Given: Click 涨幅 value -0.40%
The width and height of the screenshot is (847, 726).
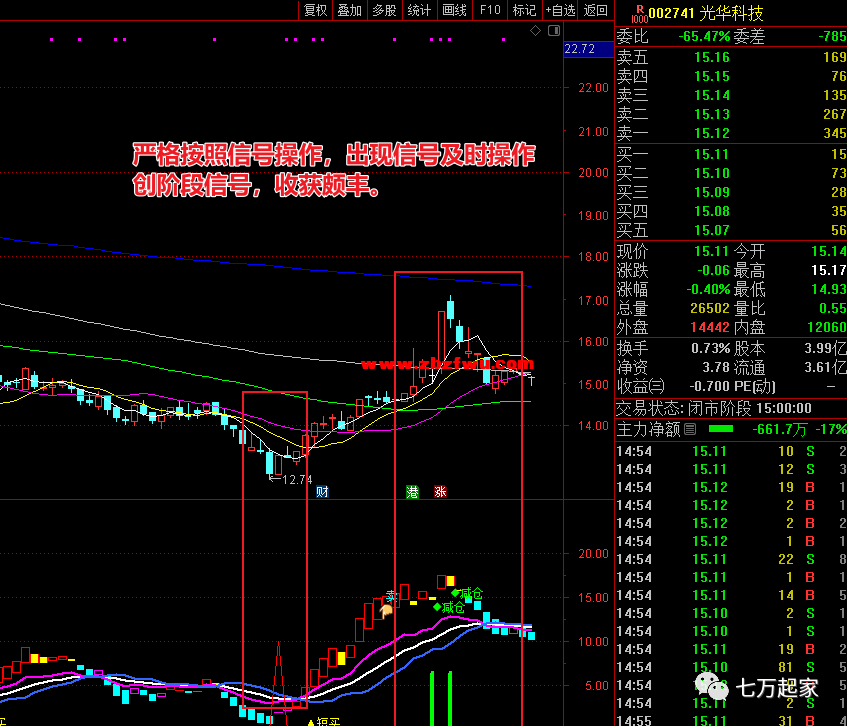Looking at the screenshot, I should pos(708,290).
